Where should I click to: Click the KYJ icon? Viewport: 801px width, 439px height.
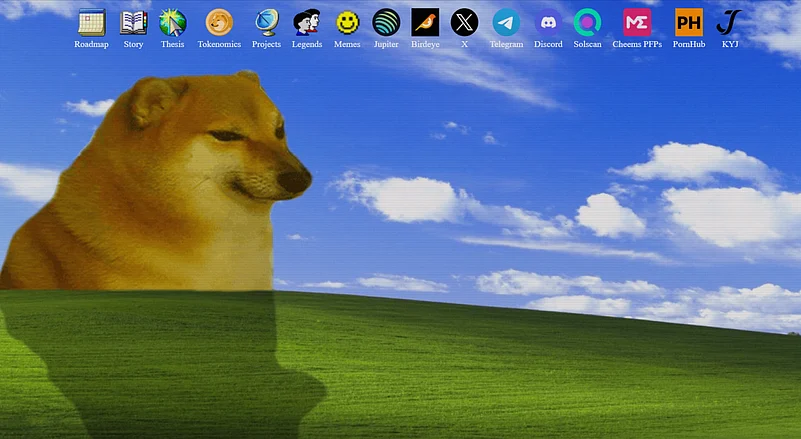pyautogui.click(x=730, y=22)
